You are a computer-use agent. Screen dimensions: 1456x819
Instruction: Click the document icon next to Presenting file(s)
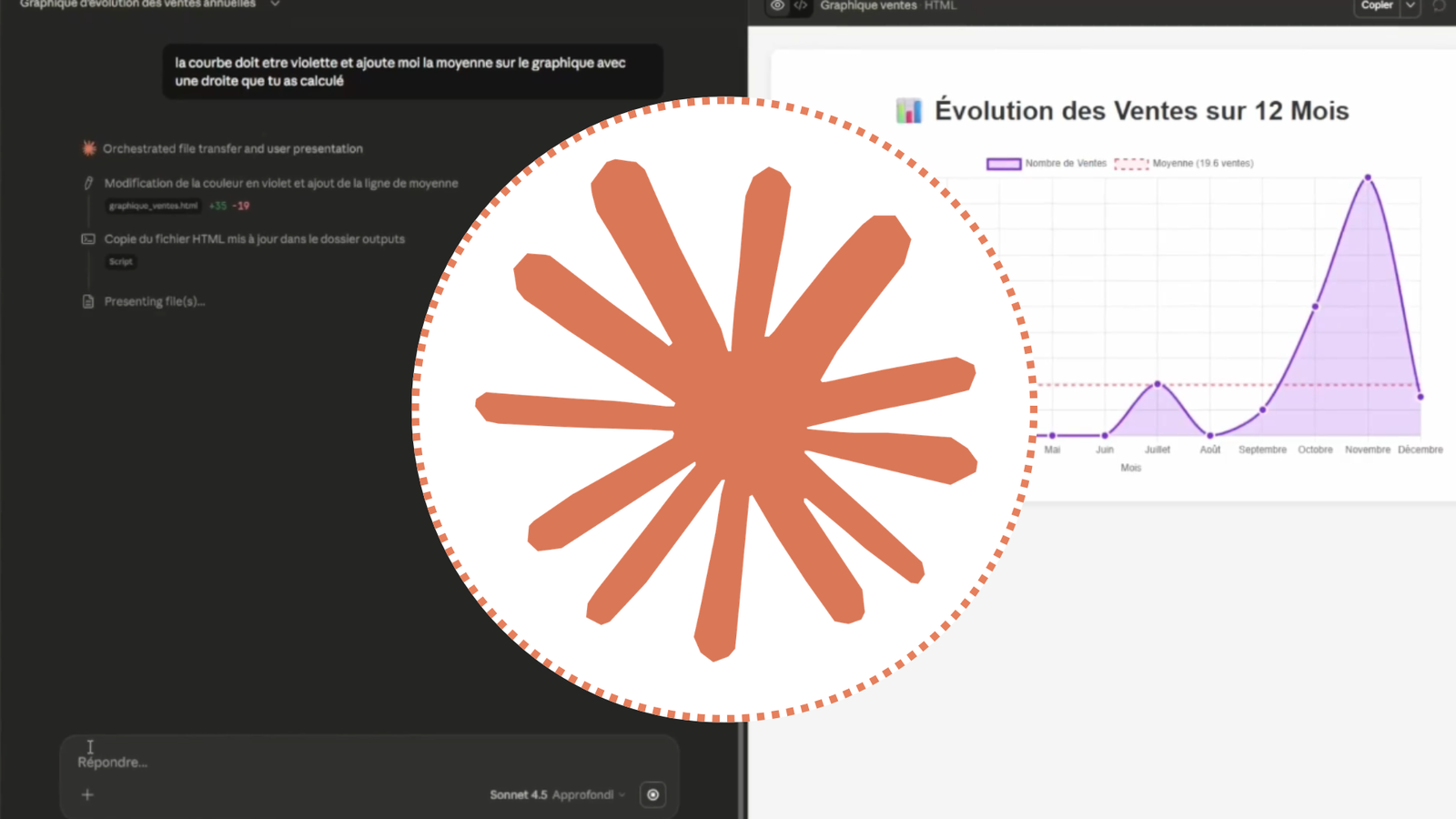pyautogui.click(x=86, y=301)
